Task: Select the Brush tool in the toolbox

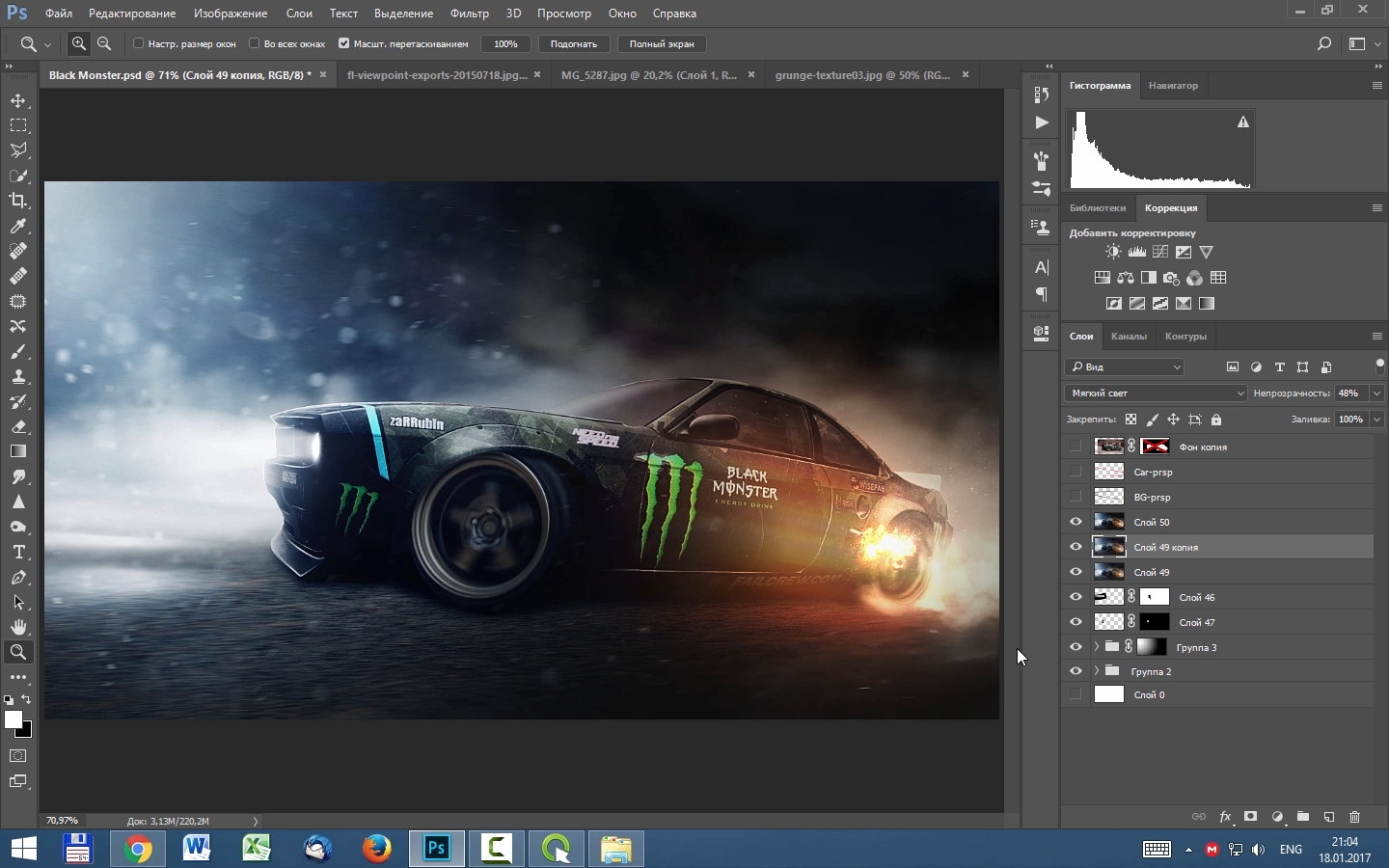Action: point(18,351)
